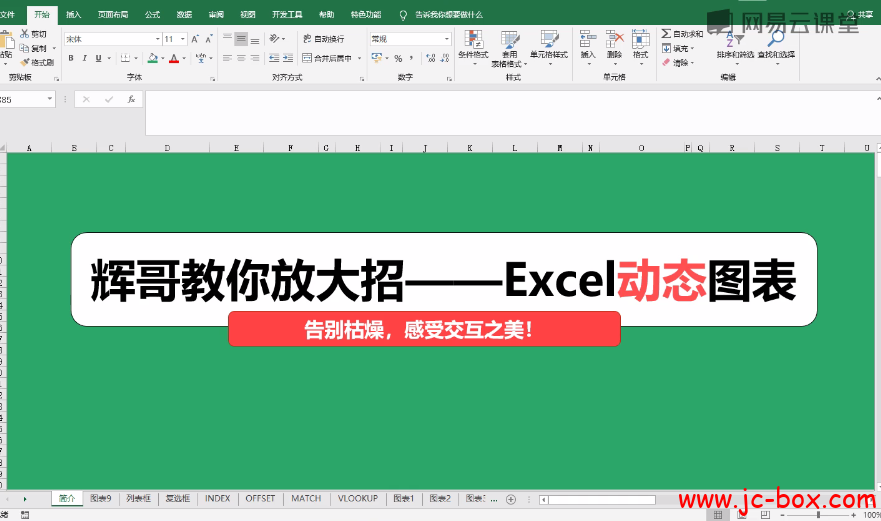Open Find & Select (查找和选择)
The image size is (881, 521).
pyautogui.click(x=776, y=47)
